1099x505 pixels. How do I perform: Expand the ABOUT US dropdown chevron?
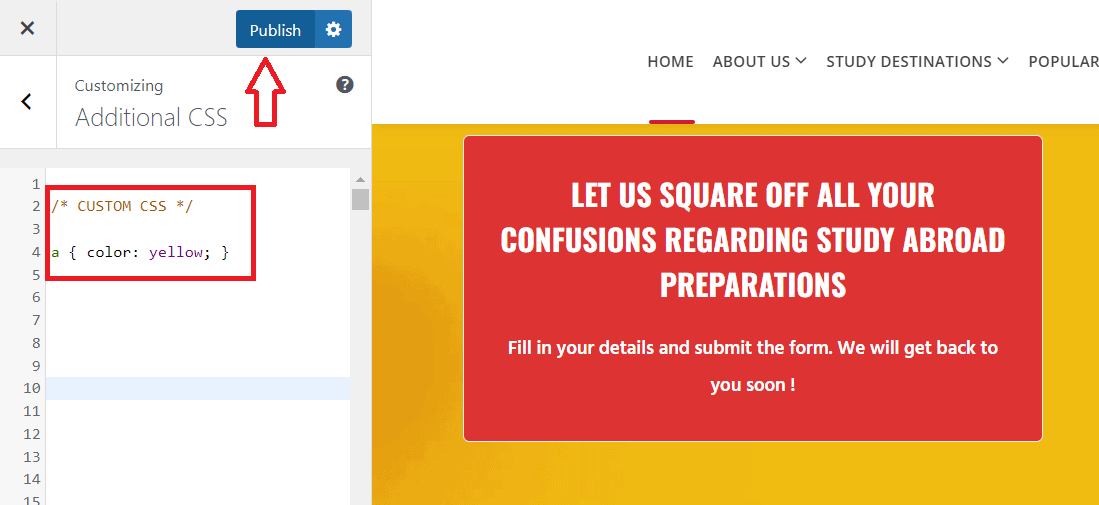pos(801,62)
